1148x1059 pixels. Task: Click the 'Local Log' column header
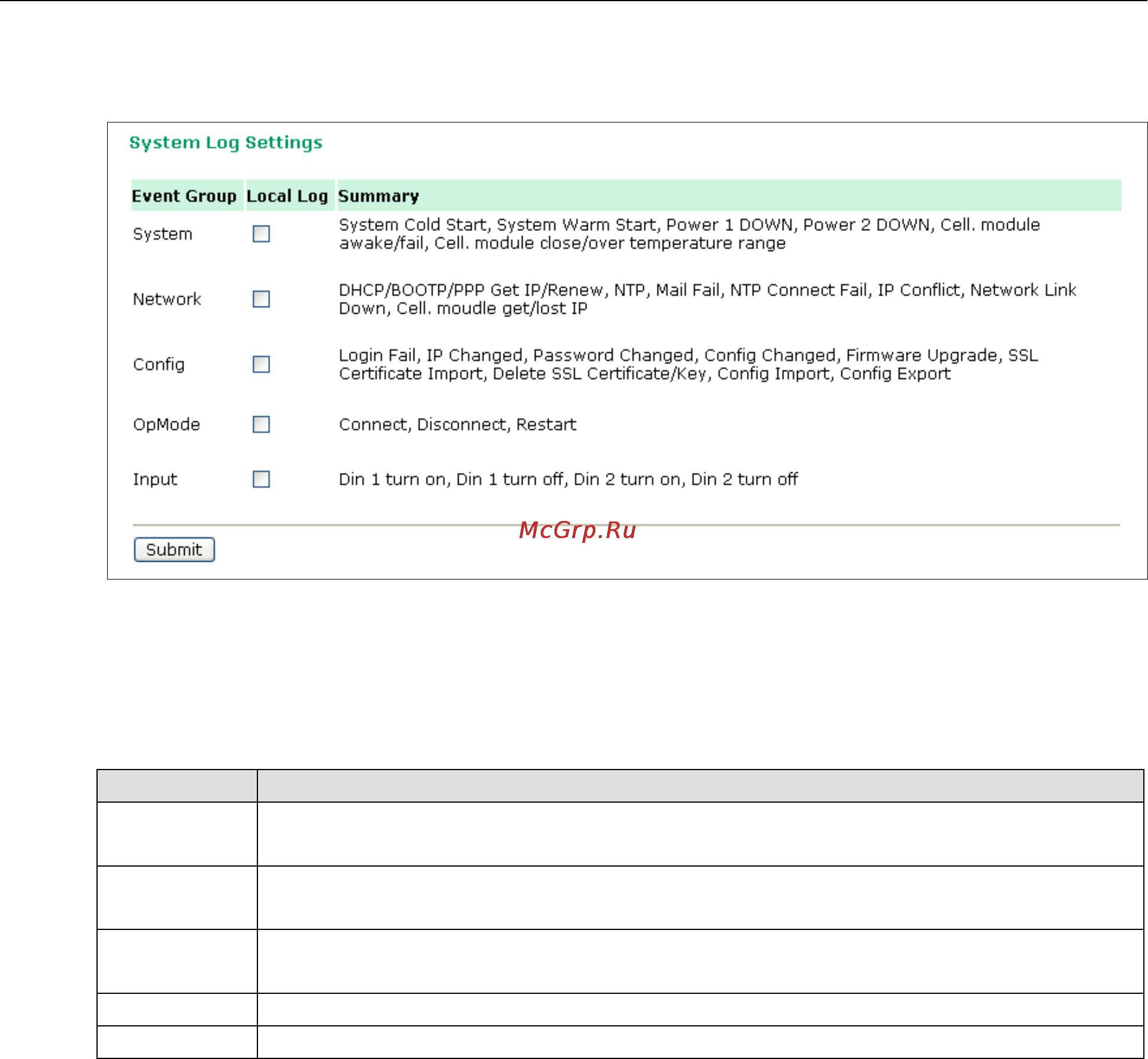290,195
